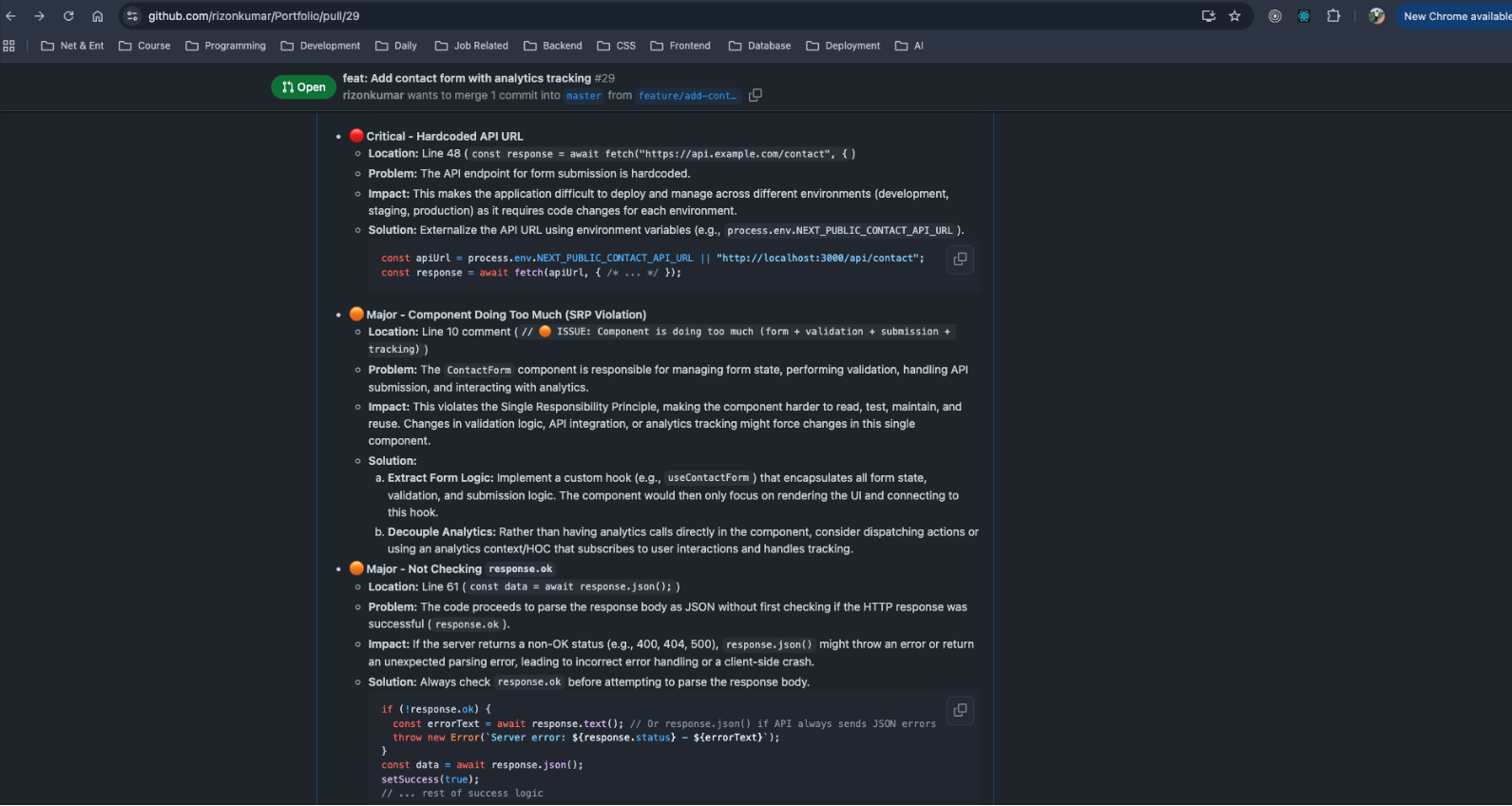Open the Deployment bookmark folder
1512x806 pixels.
pos(843,46)
